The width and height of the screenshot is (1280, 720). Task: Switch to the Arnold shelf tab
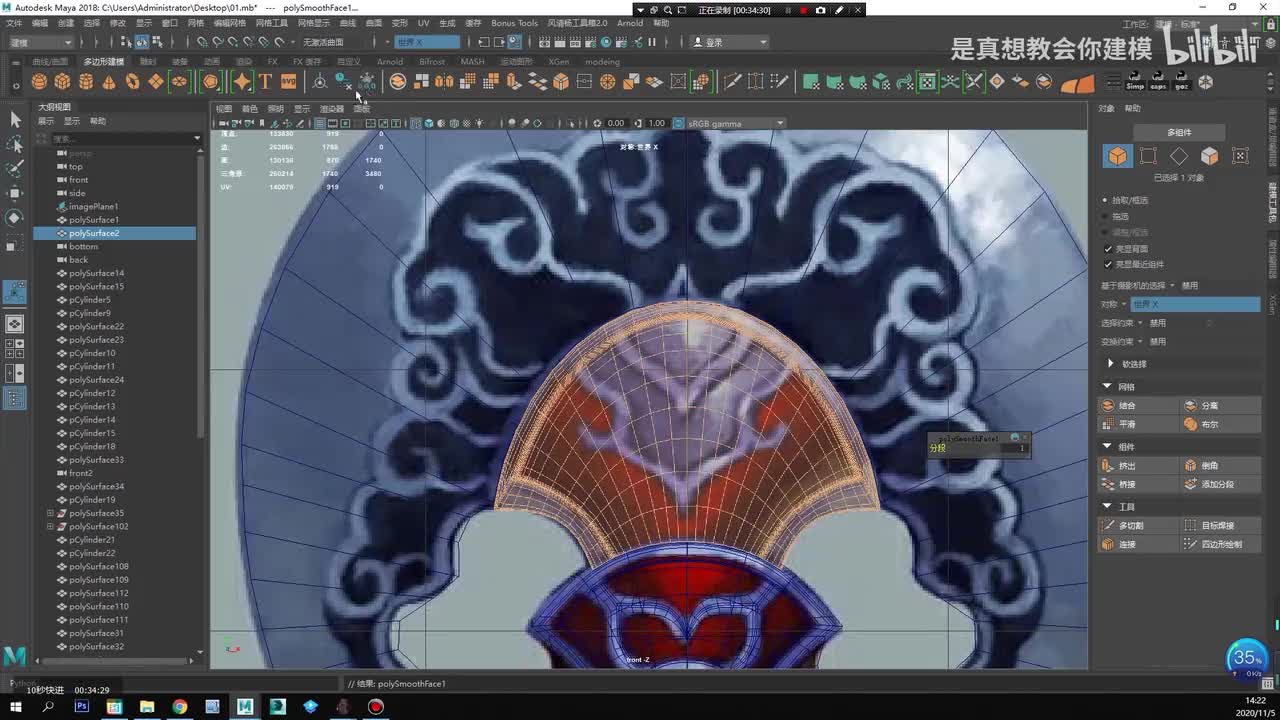390,62
